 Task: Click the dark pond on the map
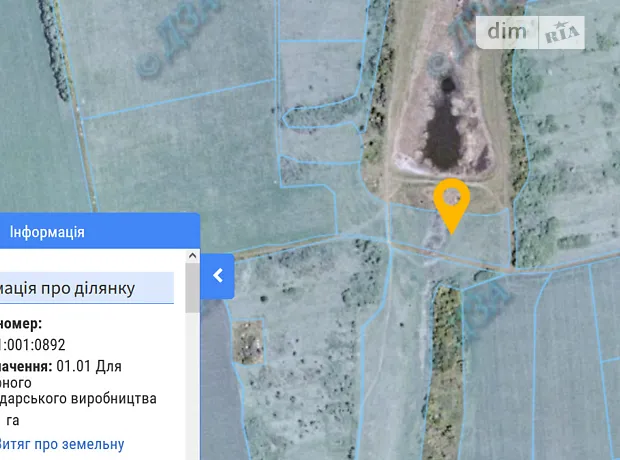click(x=444, y=129)
